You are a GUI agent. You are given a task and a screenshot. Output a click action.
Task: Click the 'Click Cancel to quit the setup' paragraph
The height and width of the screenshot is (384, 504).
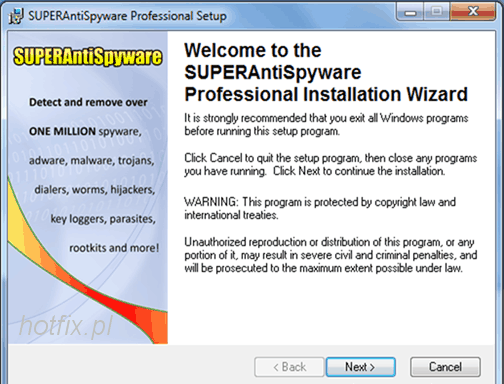point(331,164)
